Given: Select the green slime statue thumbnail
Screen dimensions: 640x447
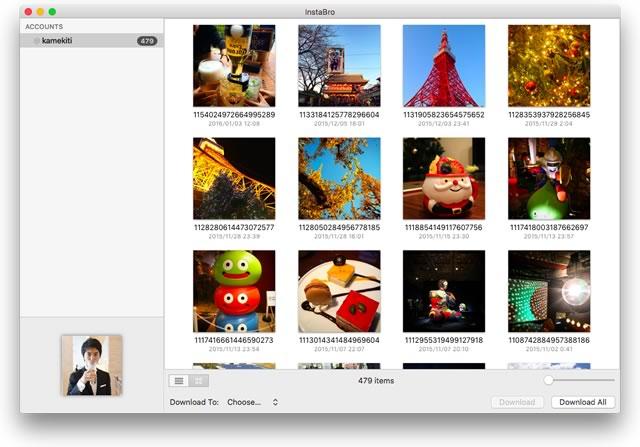Looking at the screenshot, I should coord(549,178).
